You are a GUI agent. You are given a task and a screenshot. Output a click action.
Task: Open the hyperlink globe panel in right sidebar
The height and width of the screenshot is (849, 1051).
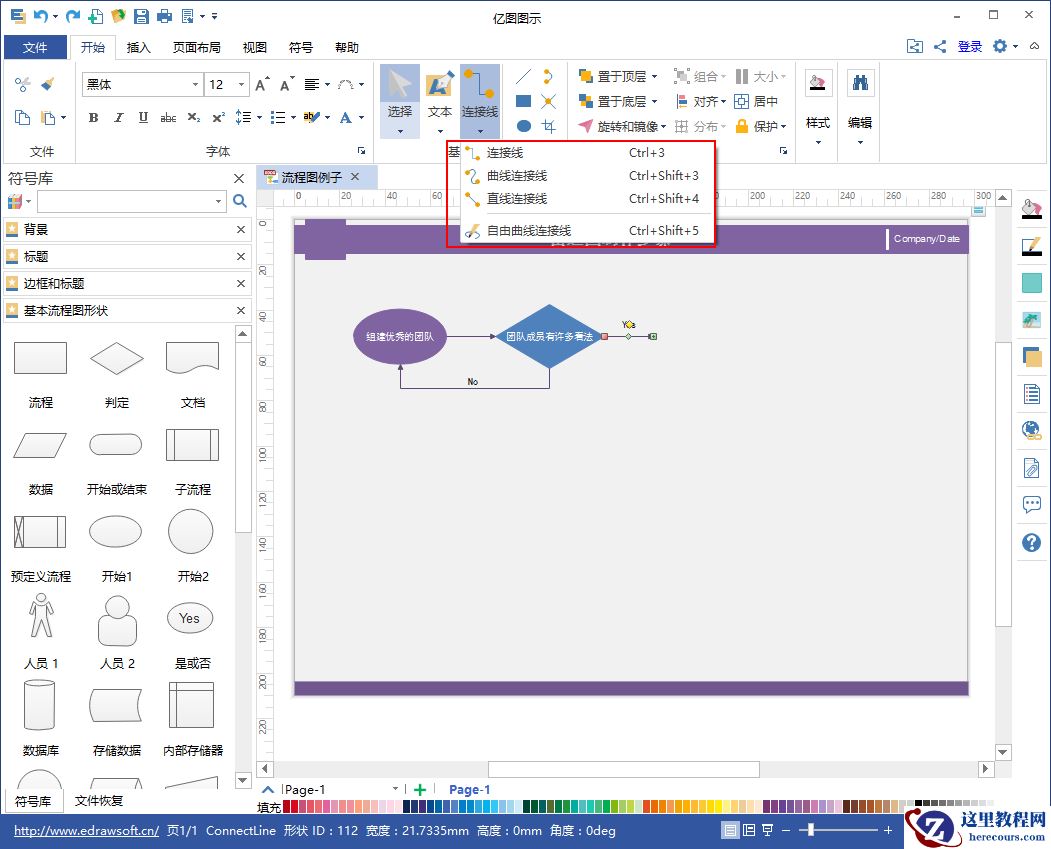[1032, 430]
